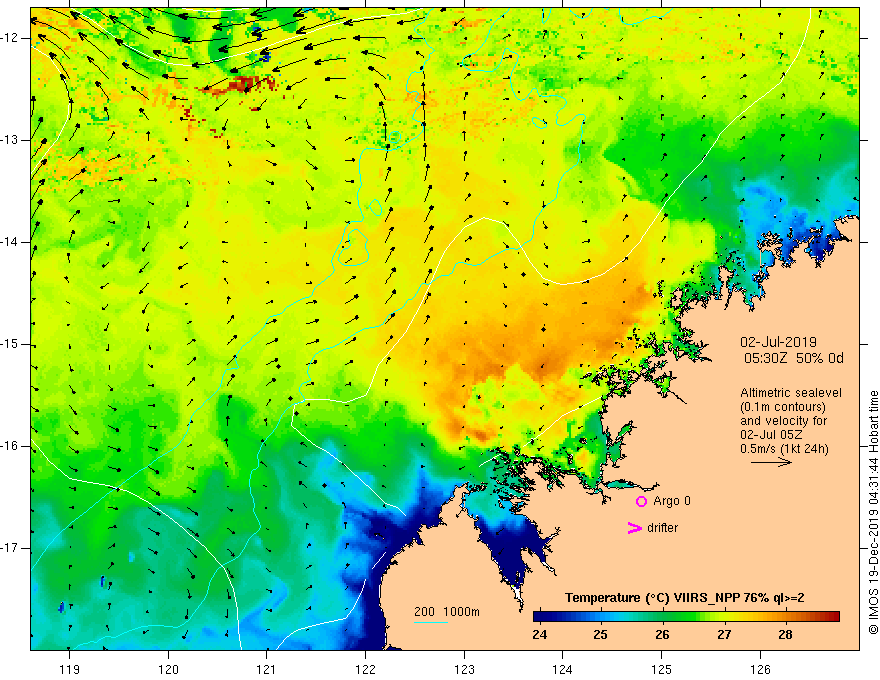Click the colorbar label '26'

pos(662,635)
